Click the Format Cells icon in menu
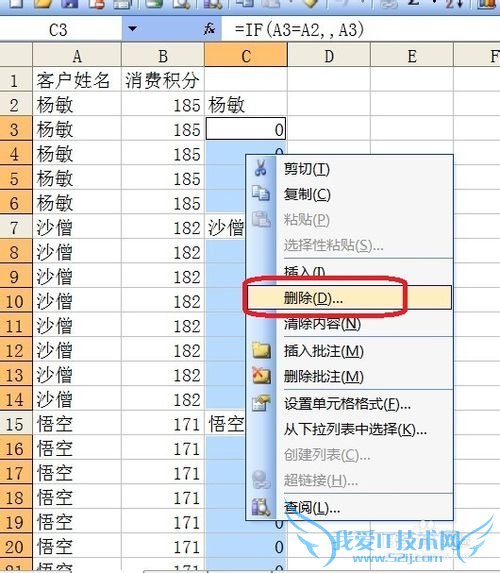Image resolution: width=500 pixels, height=573 pixels. (x=261, y=403)
